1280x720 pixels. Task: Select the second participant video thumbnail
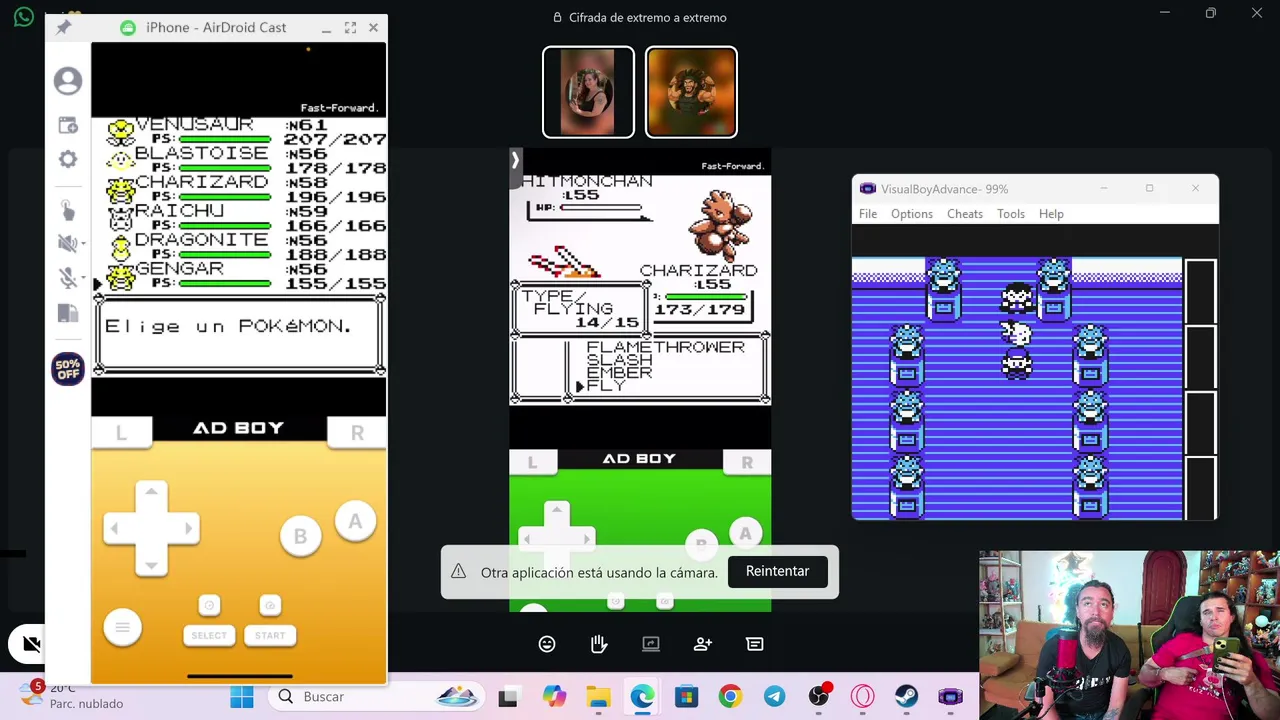coord(691,92)
